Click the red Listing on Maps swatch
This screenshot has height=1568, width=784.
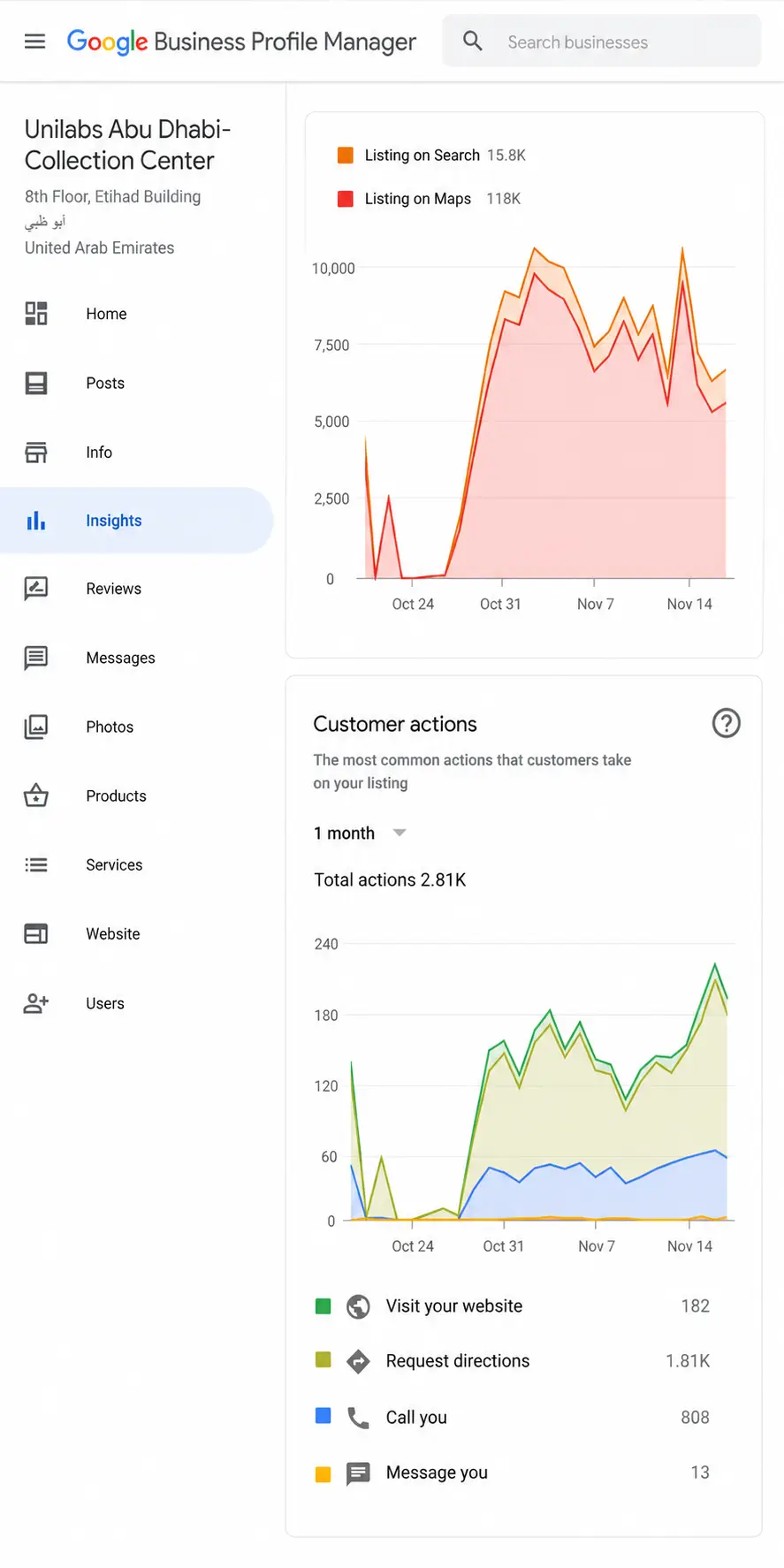(x=345, y=198)
